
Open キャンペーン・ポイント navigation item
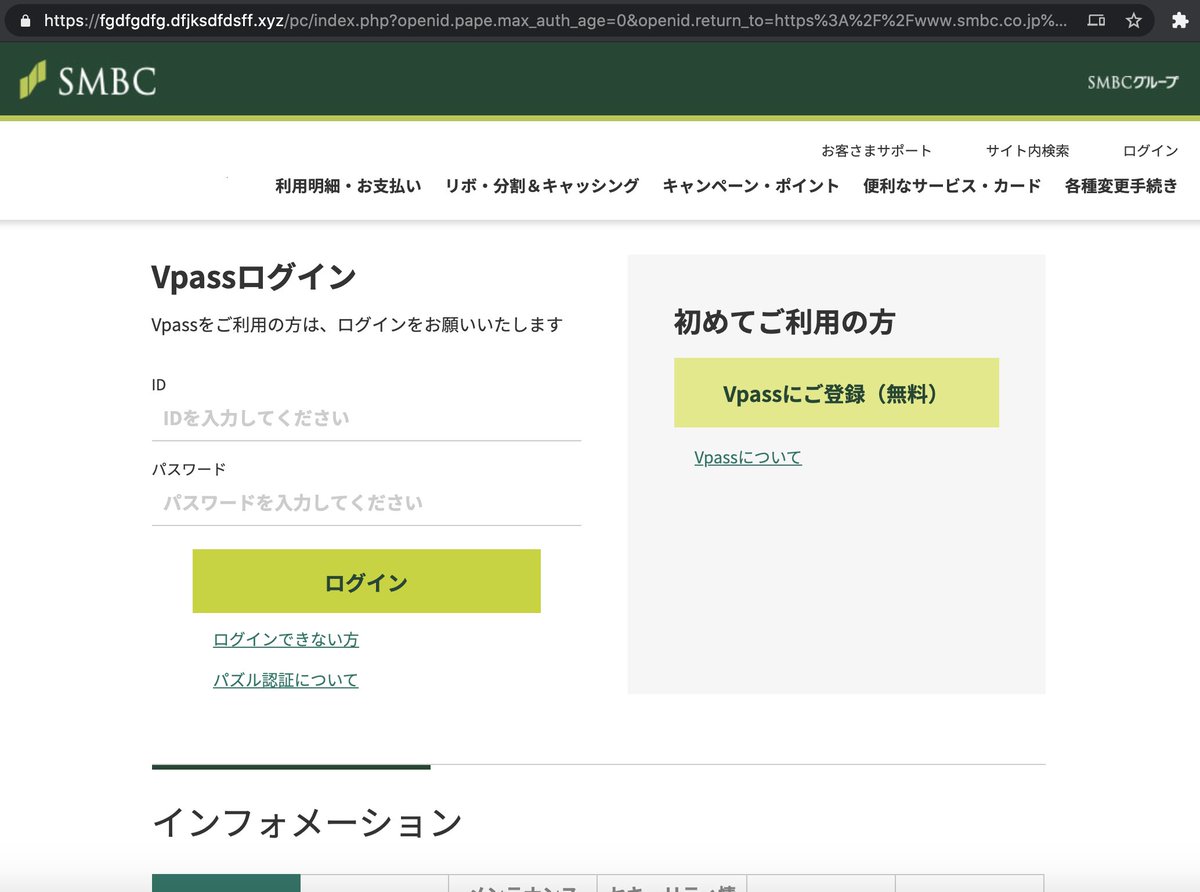[x=751, y=186]
